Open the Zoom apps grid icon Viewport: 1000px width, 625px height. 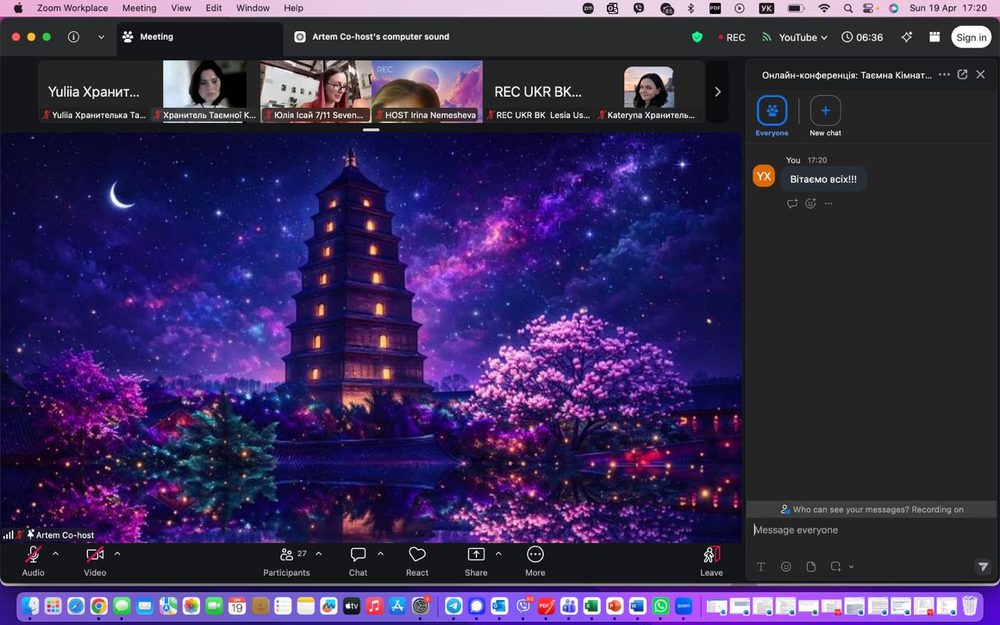click(x=934, y=37)
